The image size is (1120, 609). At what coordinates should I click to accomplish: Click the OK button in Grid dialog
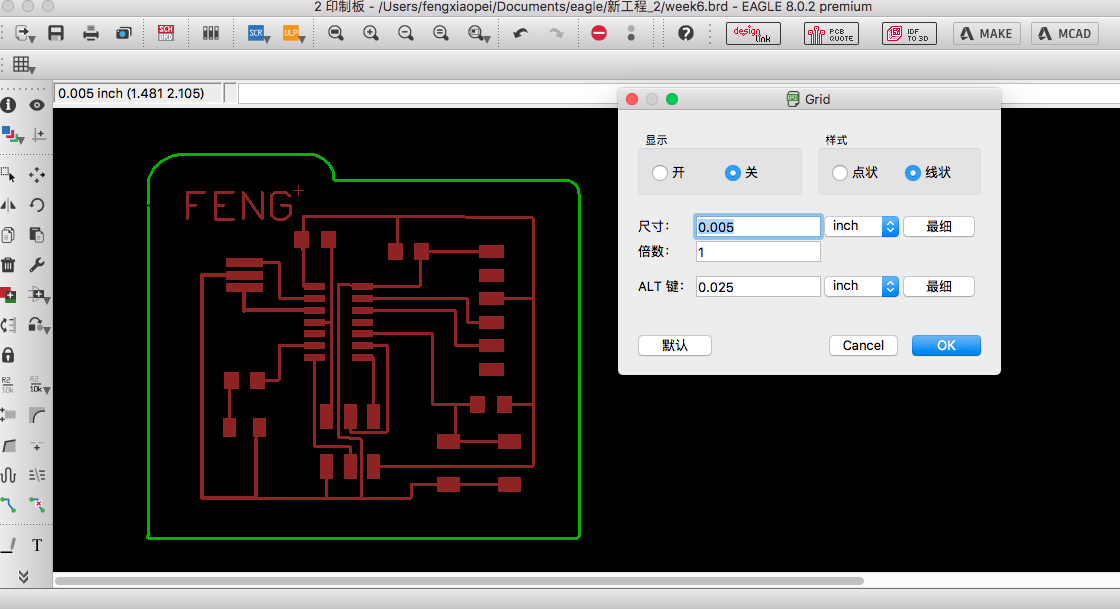(x=946, y=346)
